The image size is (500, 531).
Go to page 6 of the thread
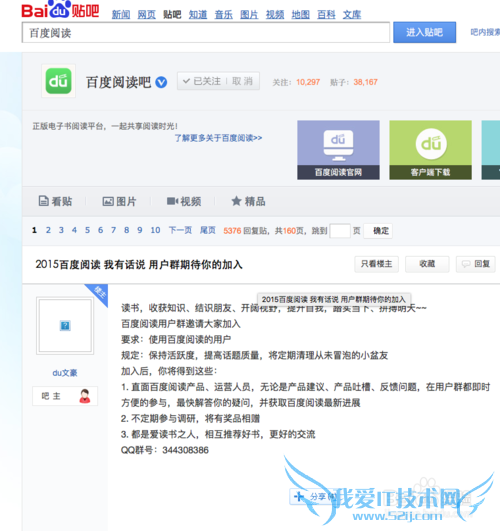pos(100,230)
